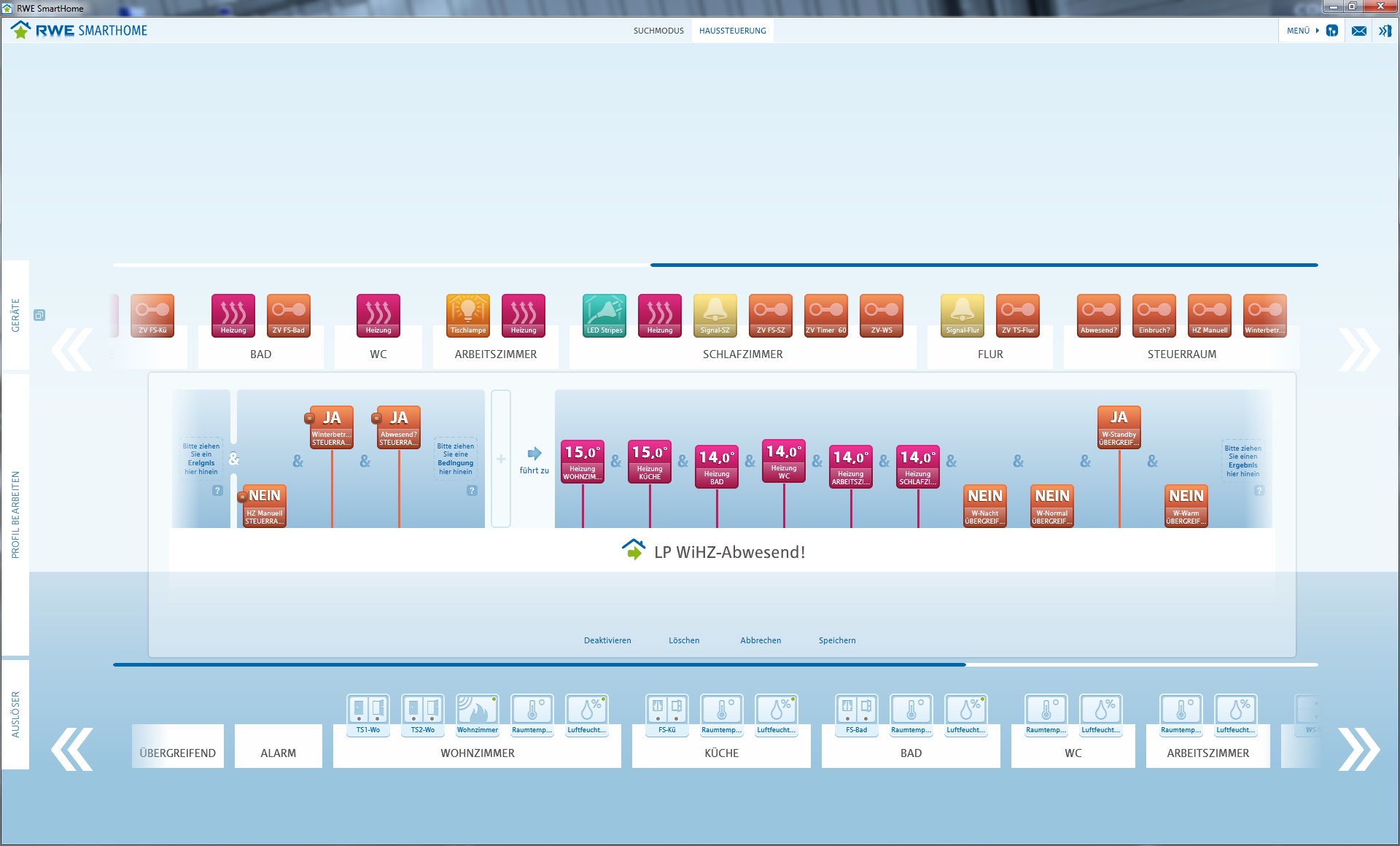Select the Einbruch? state variable
This screenshot has width=1400, height=846.
click(1154, 315)
